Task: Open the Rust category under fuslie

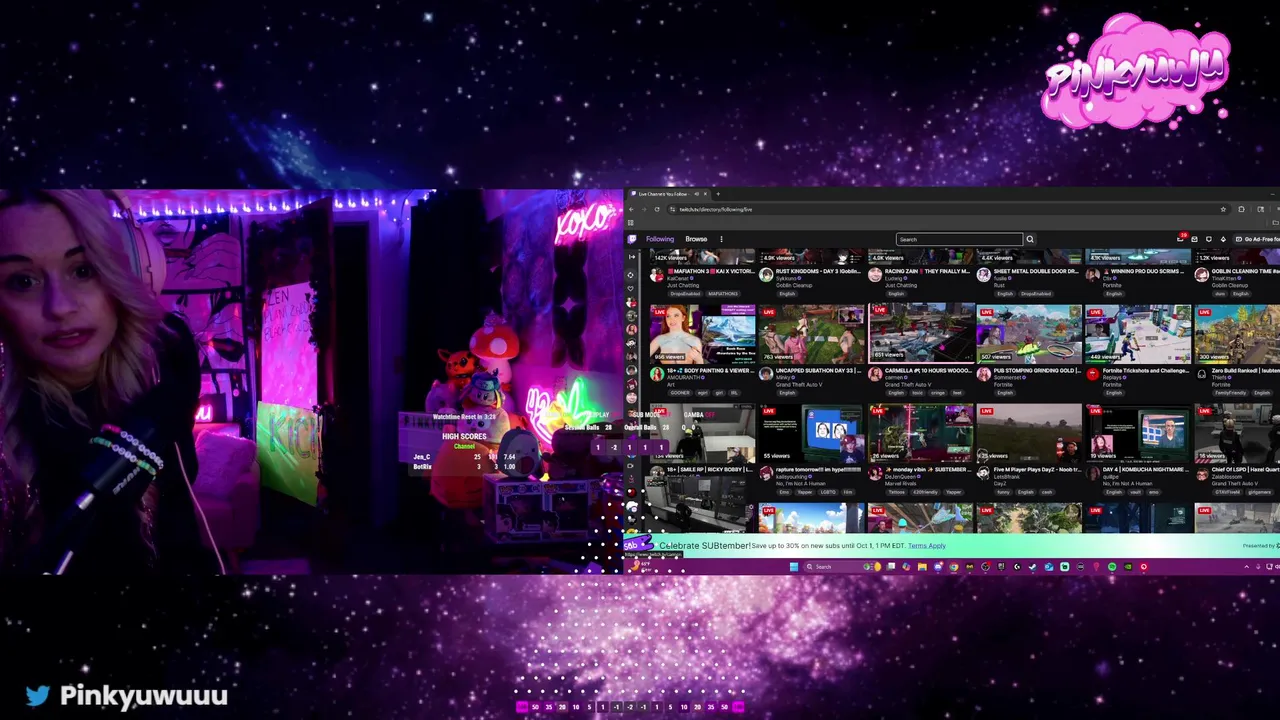Action: tap(999, 285)
